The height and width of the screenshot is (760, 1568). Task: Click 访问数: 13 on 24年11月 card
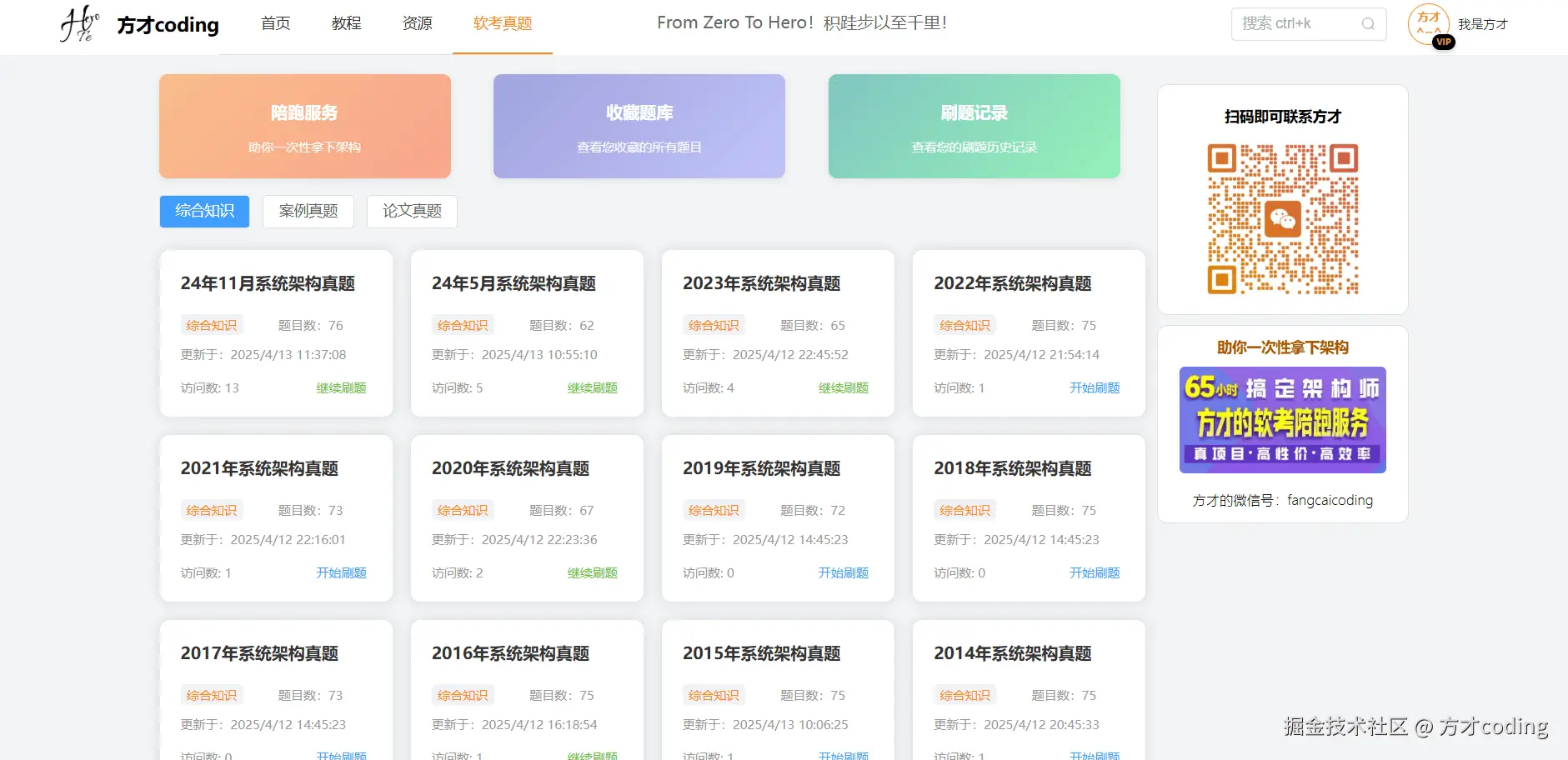pyautogui.click(x=210, y=388)
